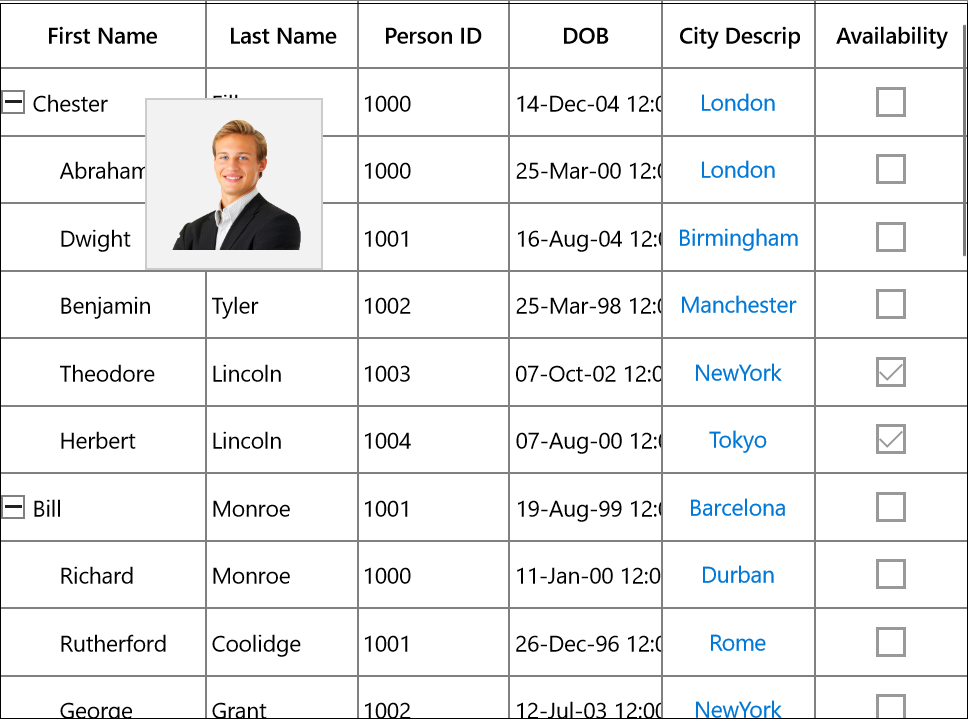
Task: Follow the Tokyo link
Action: point(738,440)
